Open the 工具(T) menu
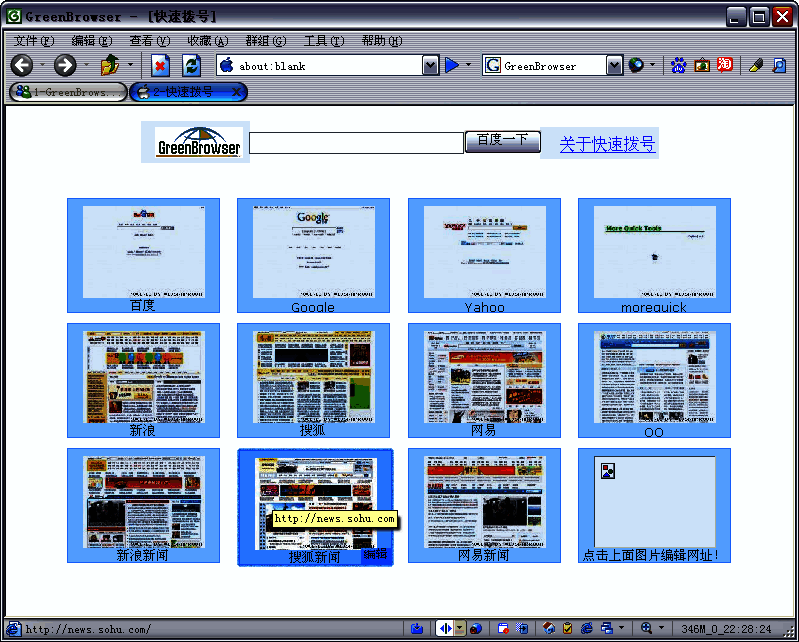The width and height of the screenshot is (799, 642). point(324,41)
